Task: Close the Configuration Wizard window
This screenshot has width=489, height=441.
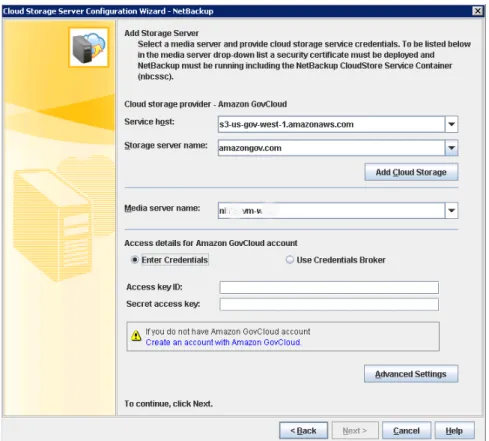Action: pos(478,11)
